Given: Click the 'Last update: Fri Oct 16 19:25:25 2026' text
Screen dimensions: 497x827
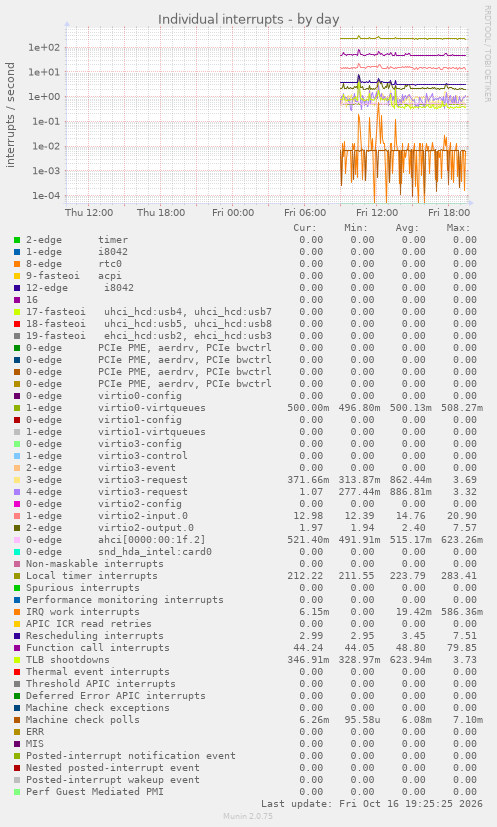Looking at the screenshot, I should [372, 804].
